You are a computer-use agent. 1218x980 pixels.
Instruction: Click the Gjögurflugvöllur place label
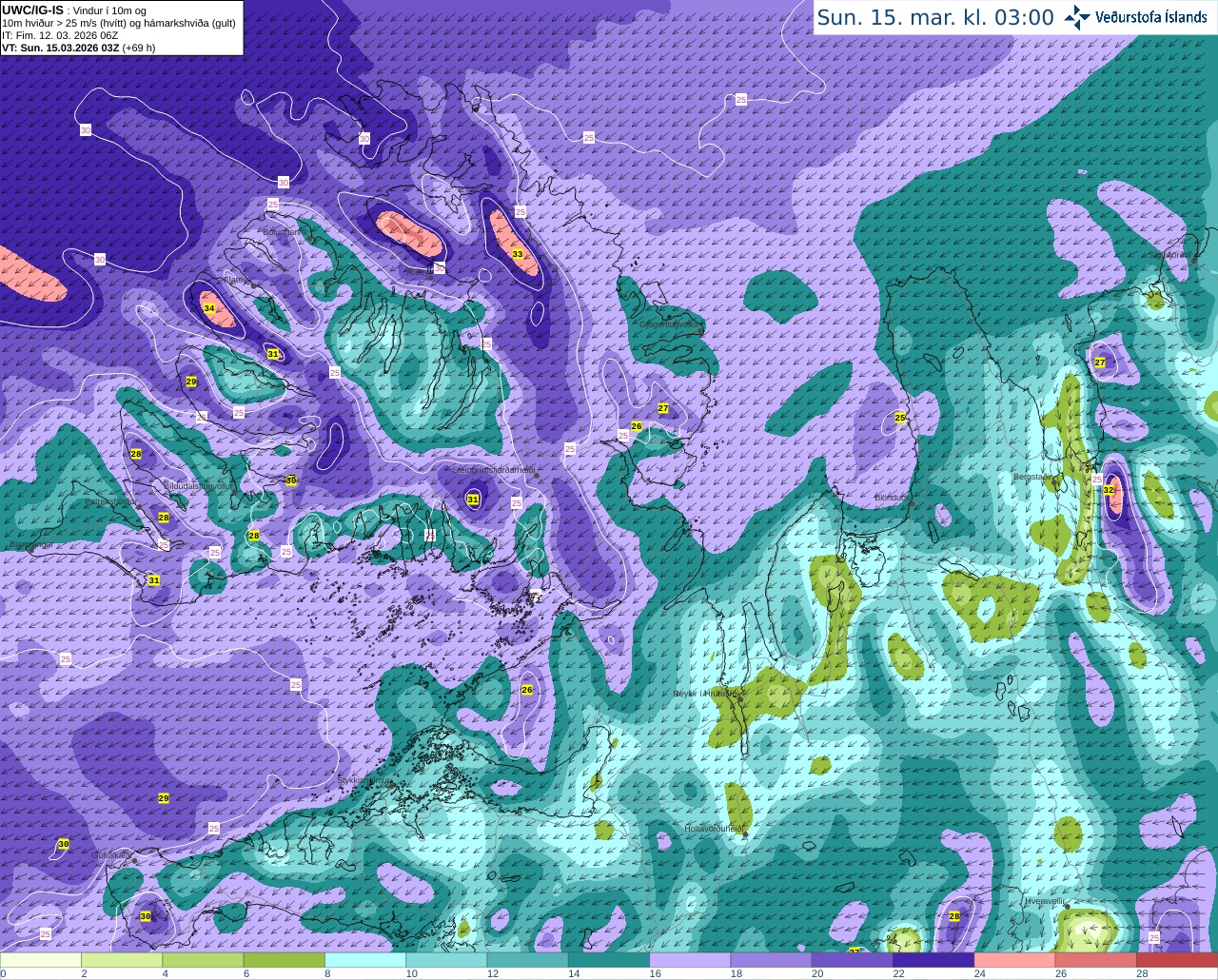(x=670, y=324)
